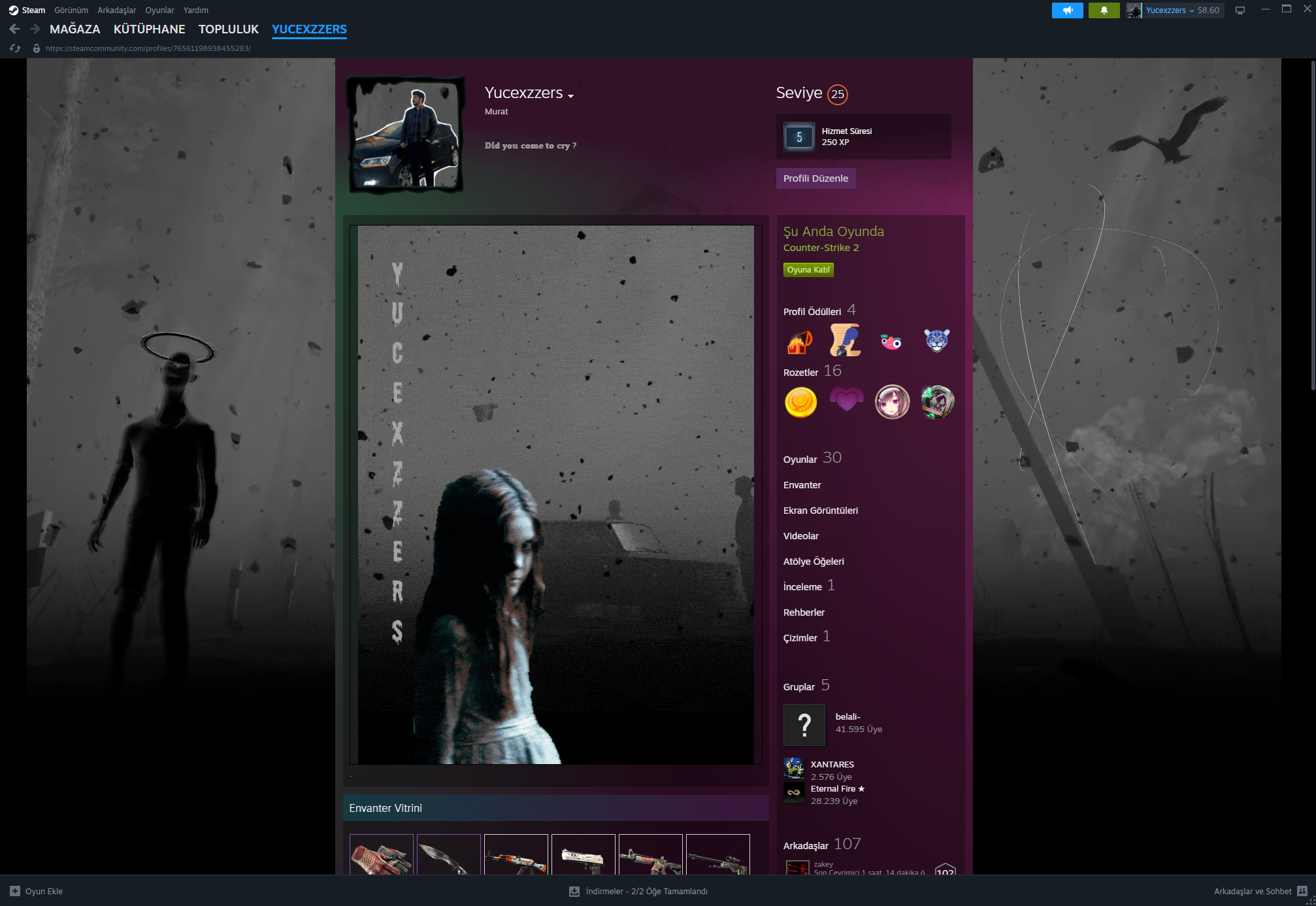Open the account dropdown in the top bar
1316x906 pixels.
pyautogui.click(x=1169, y=10)
